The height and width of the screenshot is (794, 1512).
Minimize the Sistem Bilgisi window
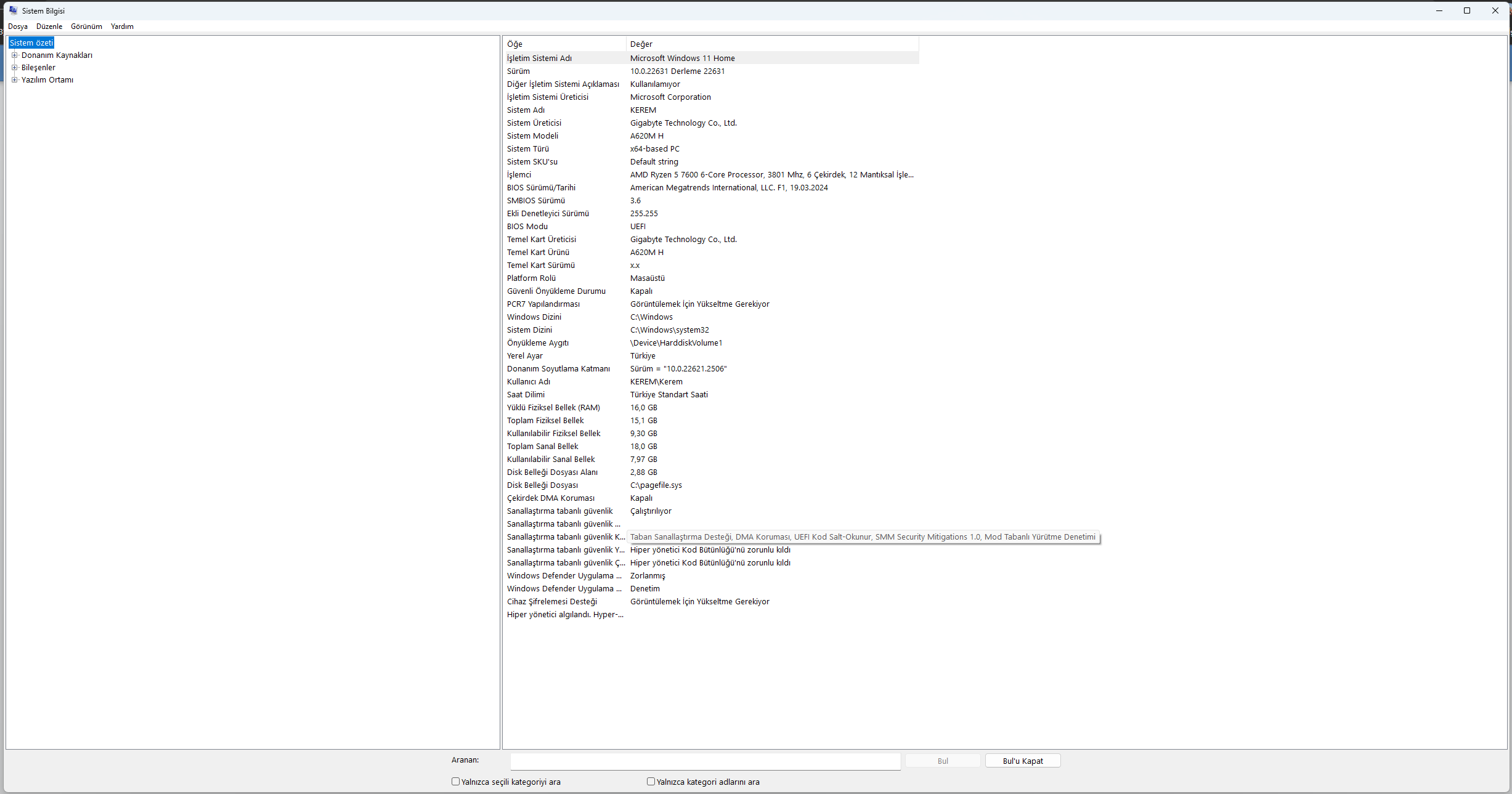[1439, 10]
